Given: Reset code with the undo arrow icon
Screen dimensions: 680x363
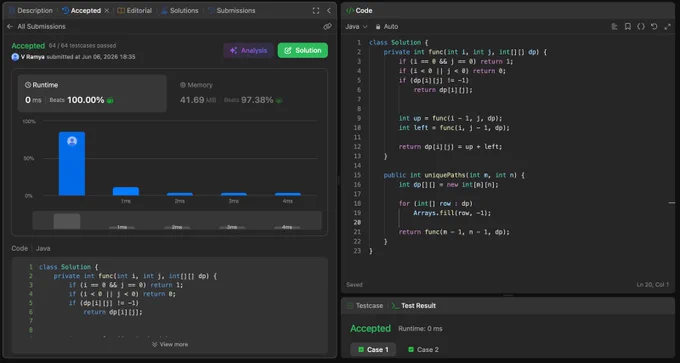Looking at the screenshot, I should [654, 26].
